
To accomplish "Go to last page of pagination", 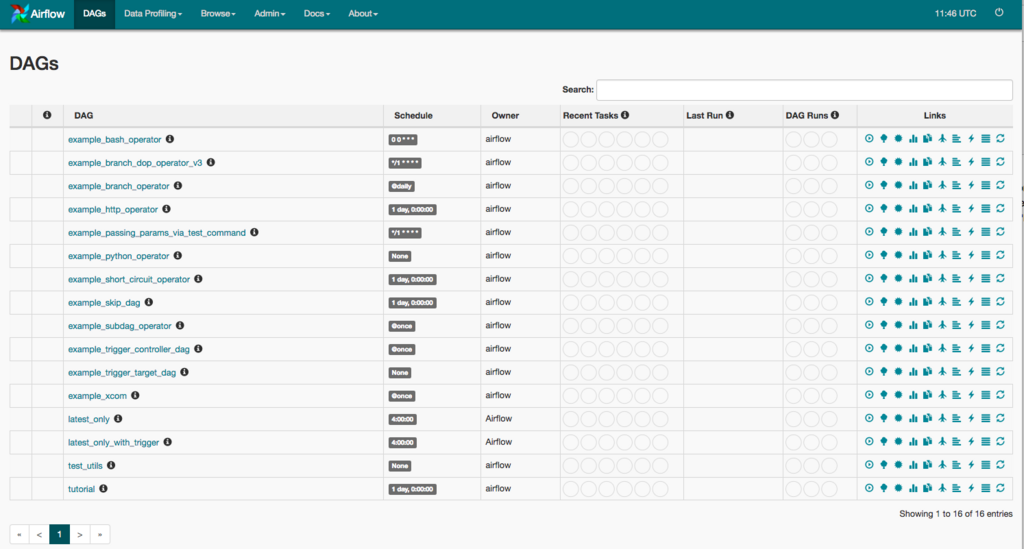I will (100, 535).
